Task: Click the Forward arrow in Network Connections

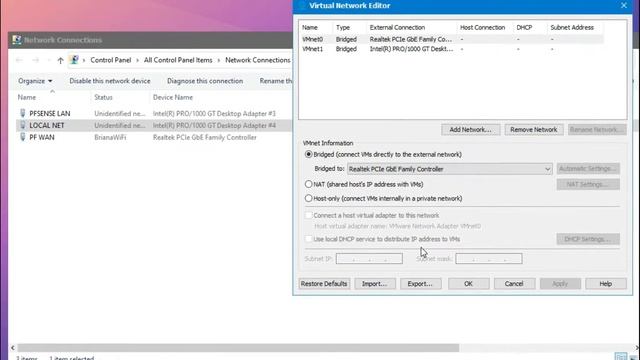Action: pyautogui.click(x=36, y=60)
